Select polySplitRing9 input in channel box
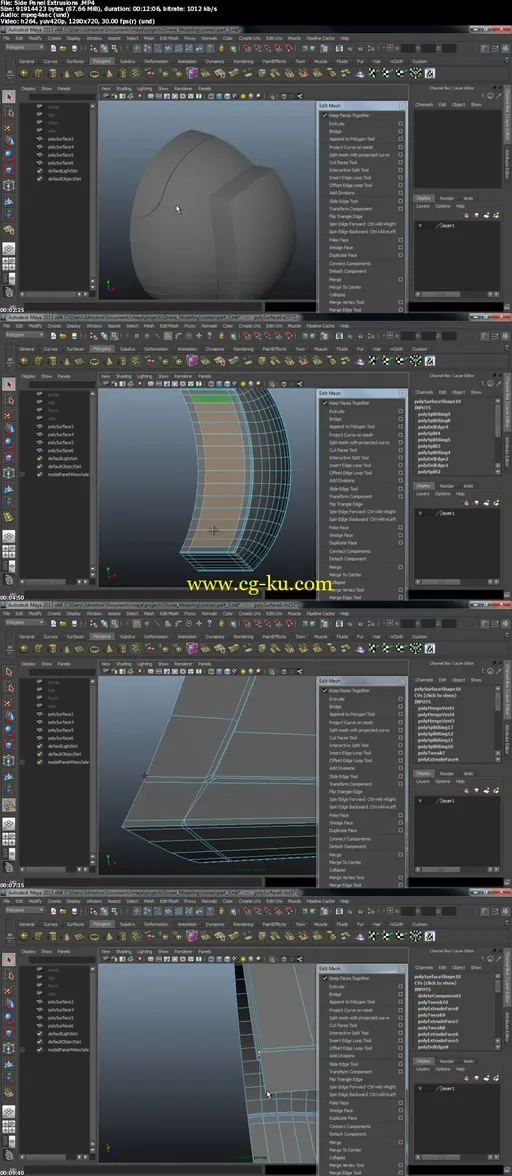This screenshot has height=1176, width=512. point(434,414)
